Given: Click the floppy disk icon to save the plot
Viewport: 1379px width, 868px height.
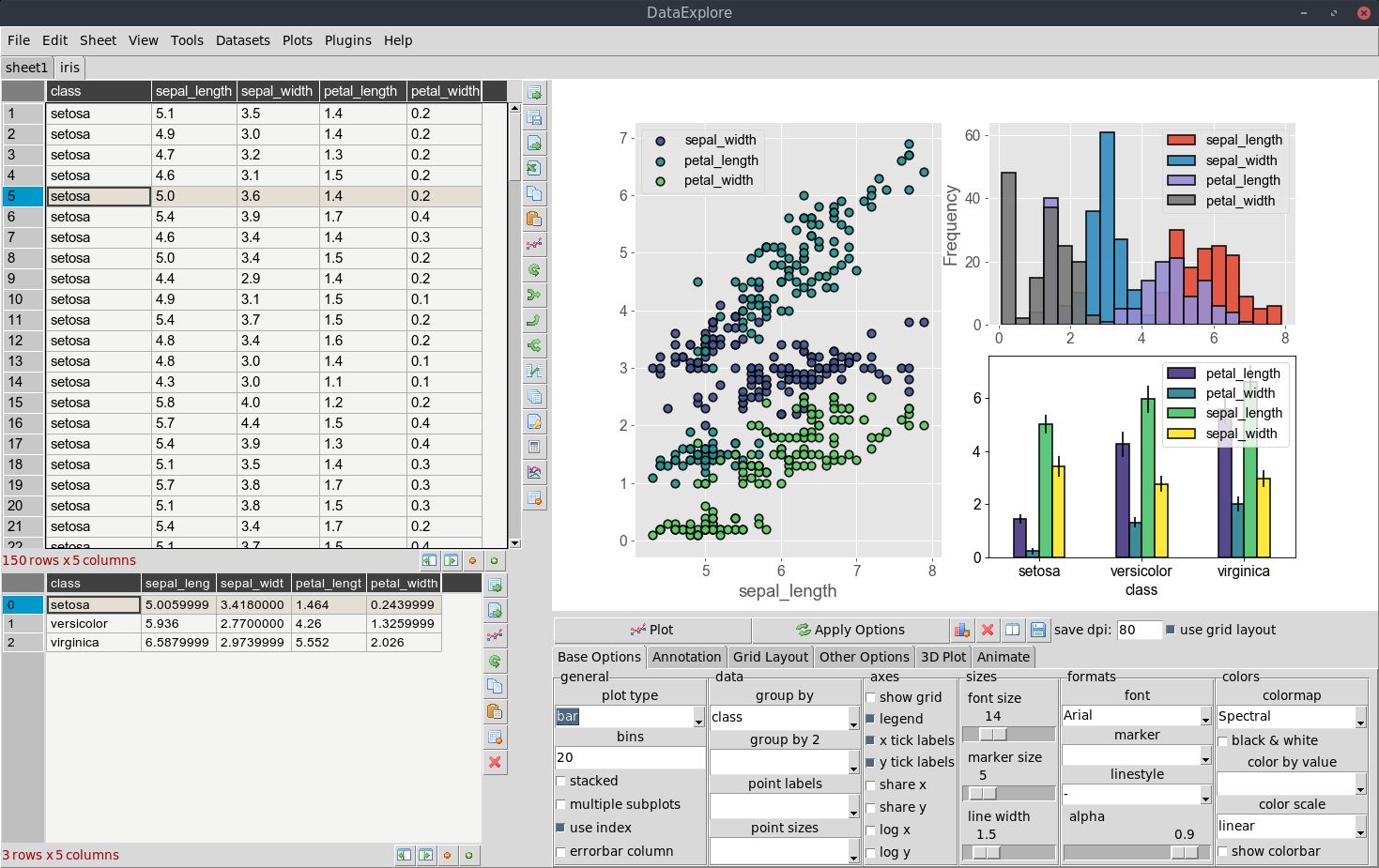Looking at the screenshot, I should (x=1037, y=630).
